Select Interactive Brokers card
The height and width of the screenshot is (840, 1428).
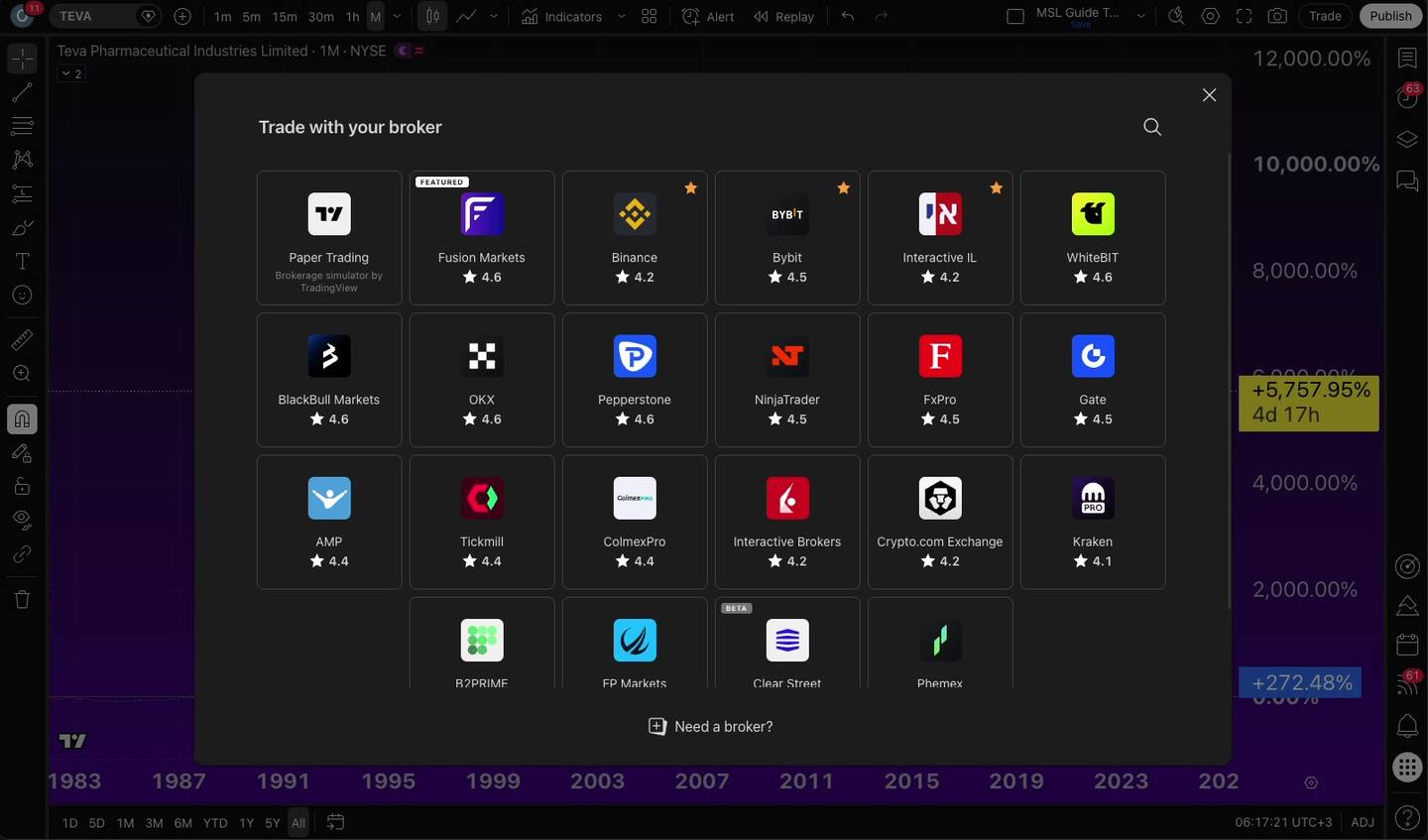787,522
